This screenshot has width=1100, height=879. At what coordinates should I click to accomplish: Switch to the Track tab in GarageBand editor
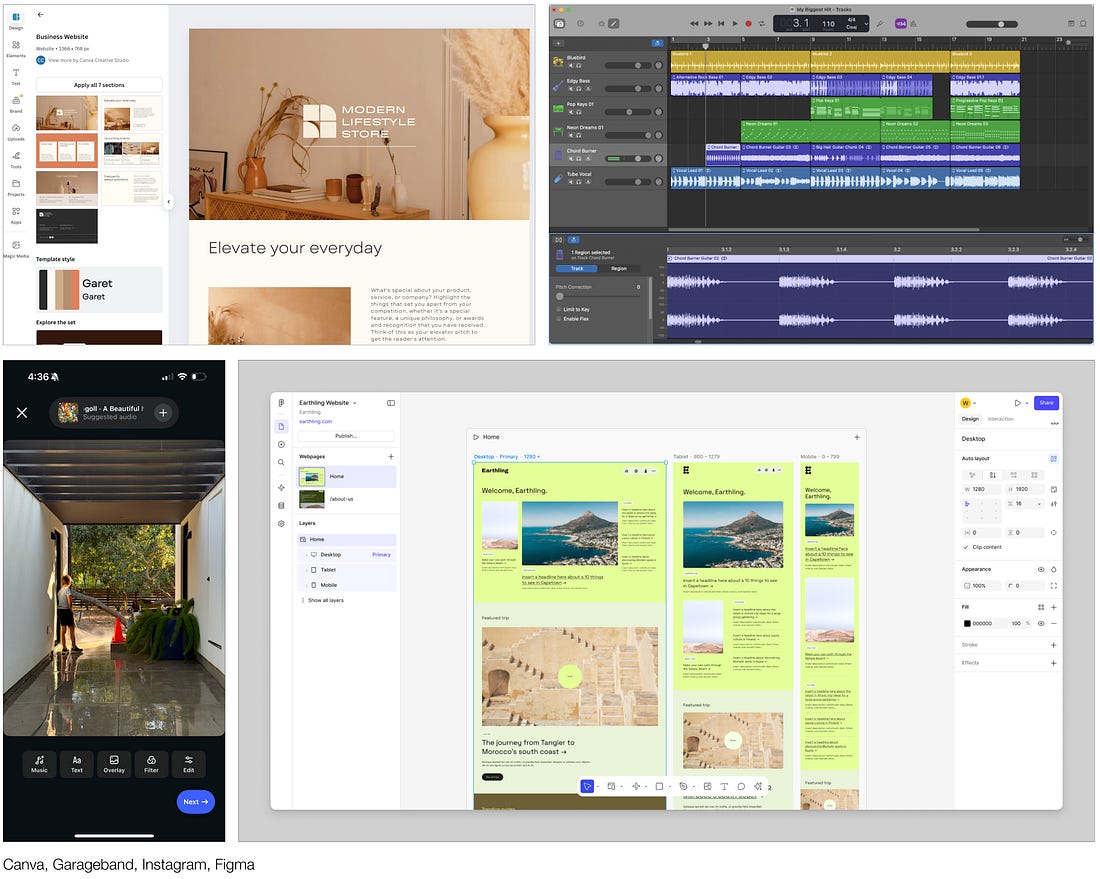pyautogui.click(x=577, y=269)
